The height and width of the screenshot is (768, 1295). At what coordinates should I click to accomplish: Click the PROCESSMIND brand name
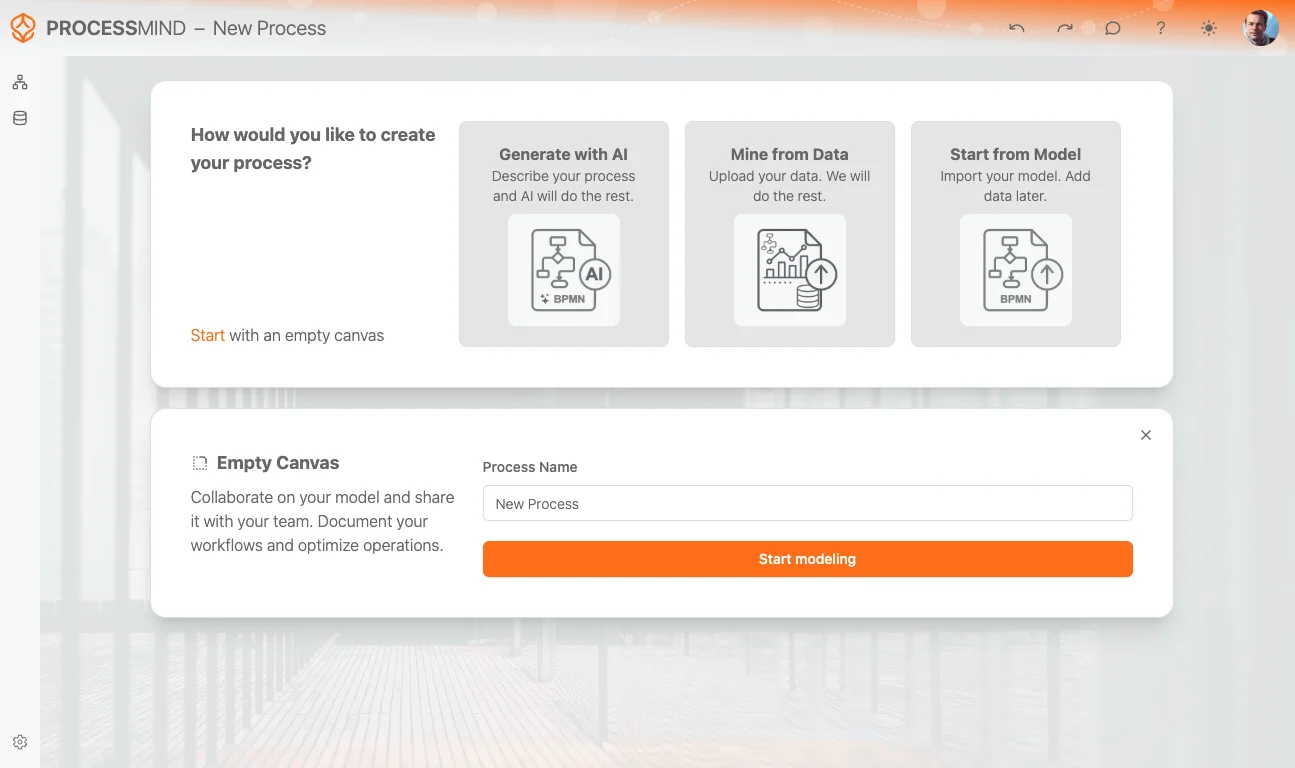click(x=116, y=28)
